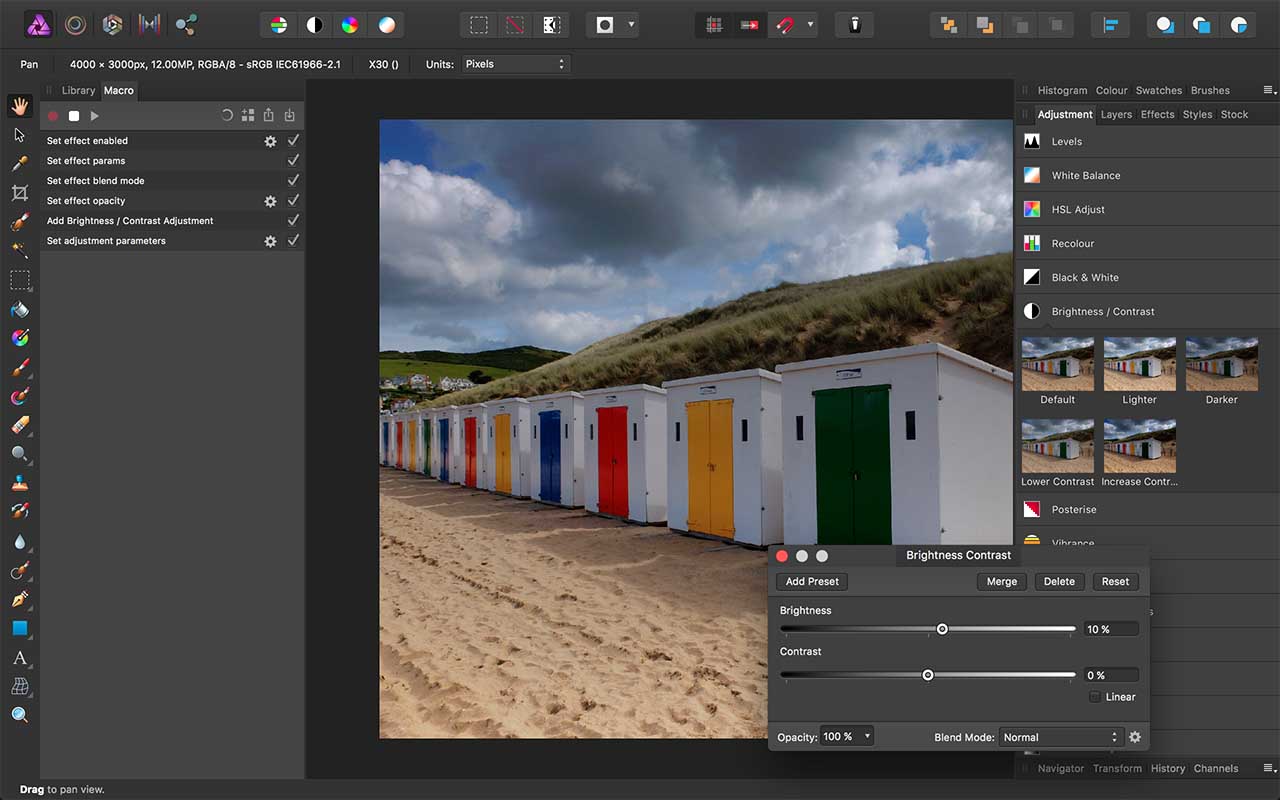Image resolution: width=1280 pixels, height=800 pixels.
Task: Click the Alignment toolbar icon
Action: click(x=1110, y=25)
